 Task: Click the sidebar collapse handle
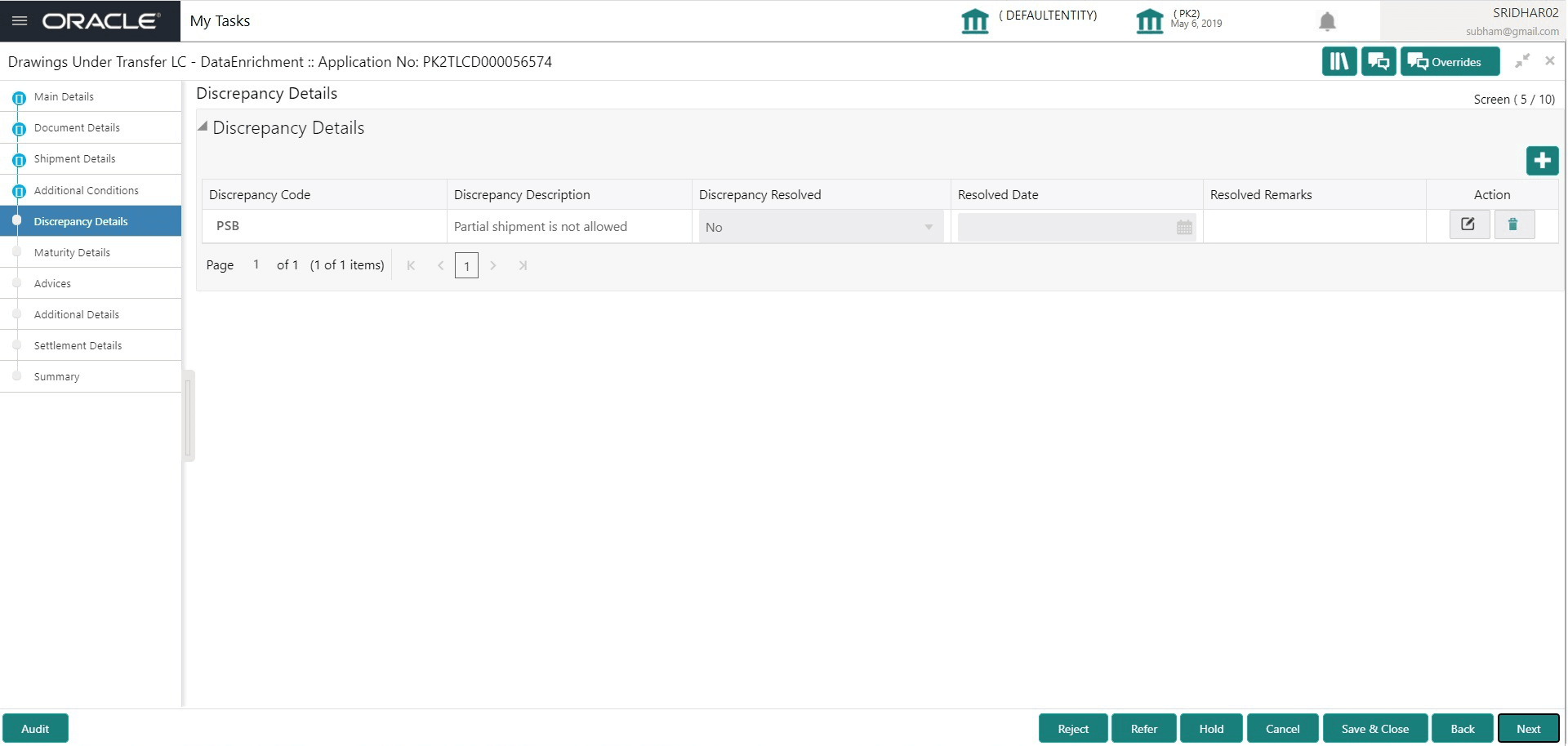188,415
